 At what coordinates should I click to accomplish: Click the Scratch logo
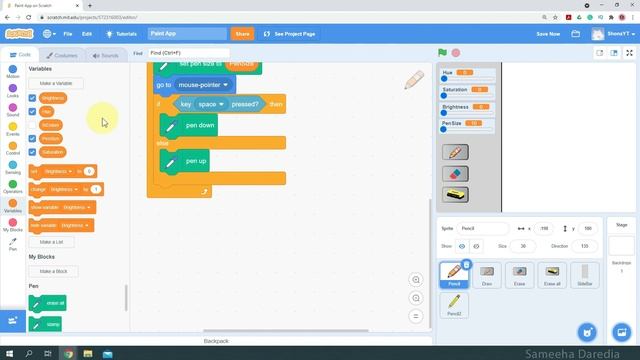click(x=19, y=34)
